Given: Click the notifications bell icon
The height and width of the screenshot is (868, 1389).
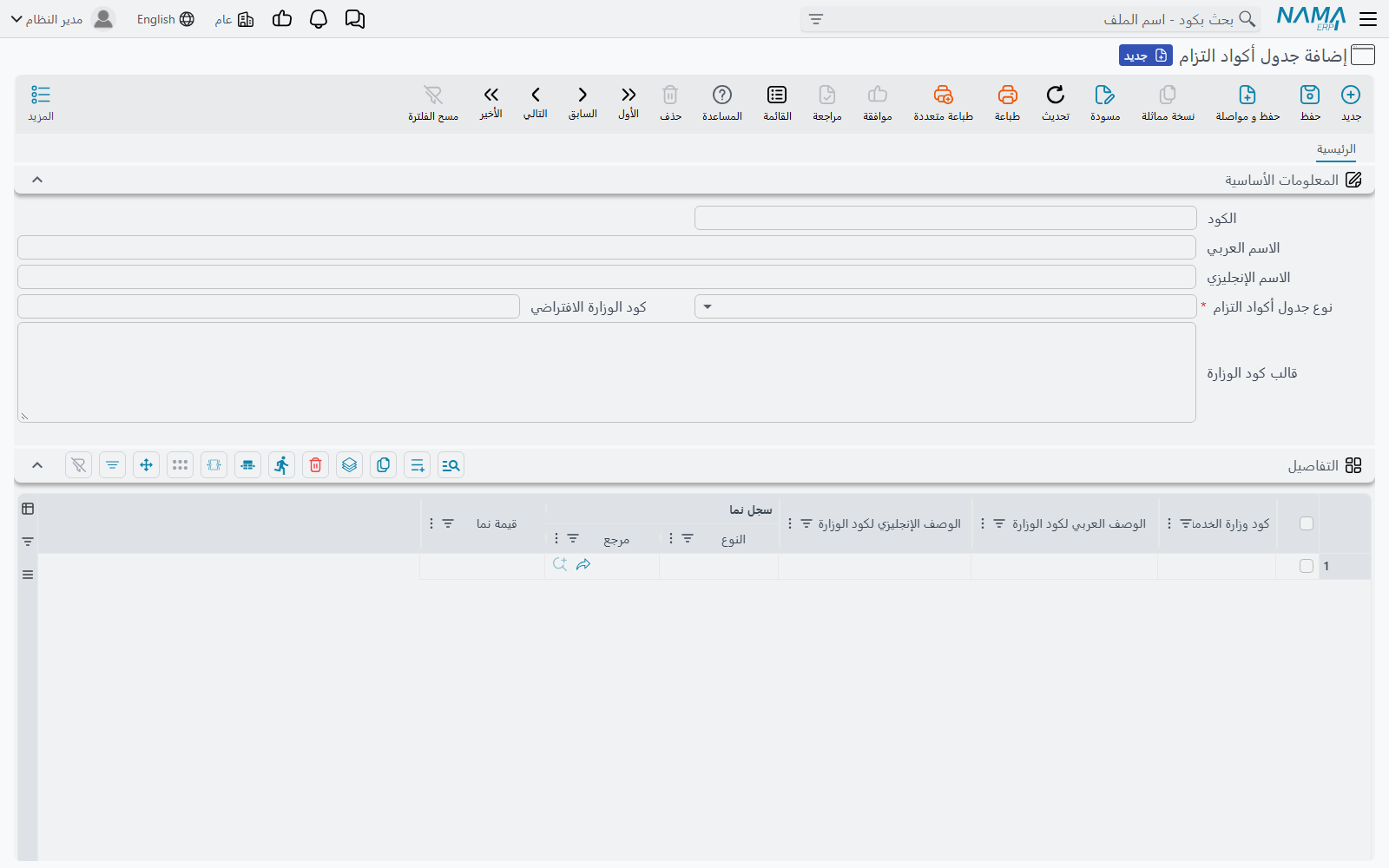Looking at the screenshot, I should pos(319,19).
